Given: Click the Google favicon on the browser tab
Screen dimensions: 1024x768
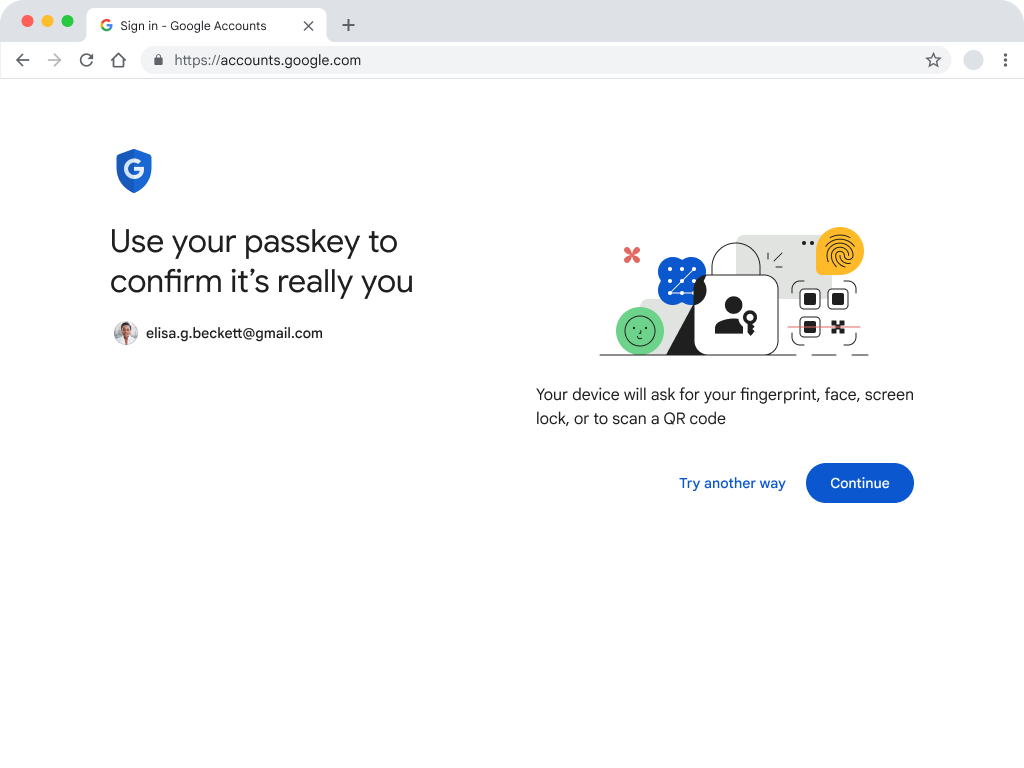Looking at the screenshot, I should coord(104,25).
